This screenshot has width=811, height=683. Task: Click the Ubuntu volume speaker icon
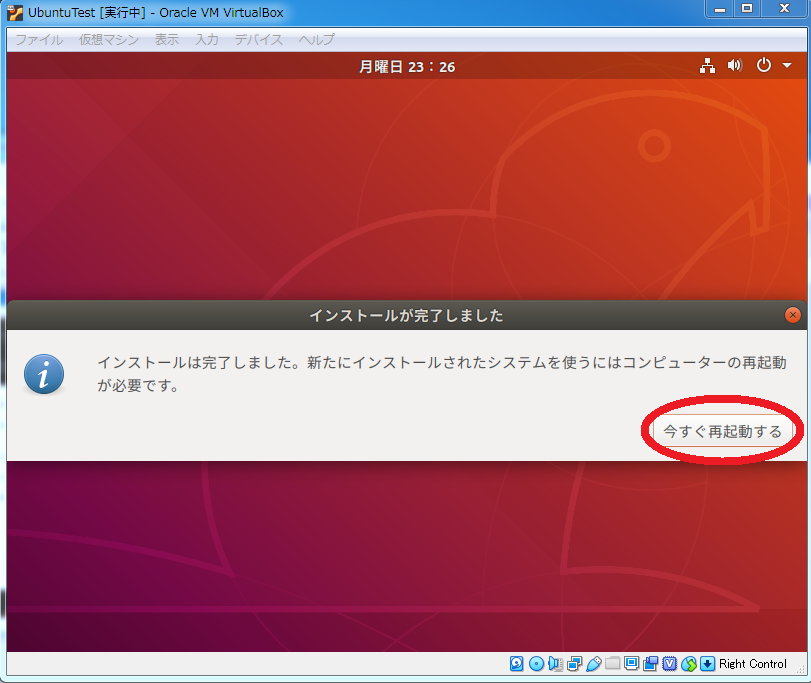click(x=734, y=66)
